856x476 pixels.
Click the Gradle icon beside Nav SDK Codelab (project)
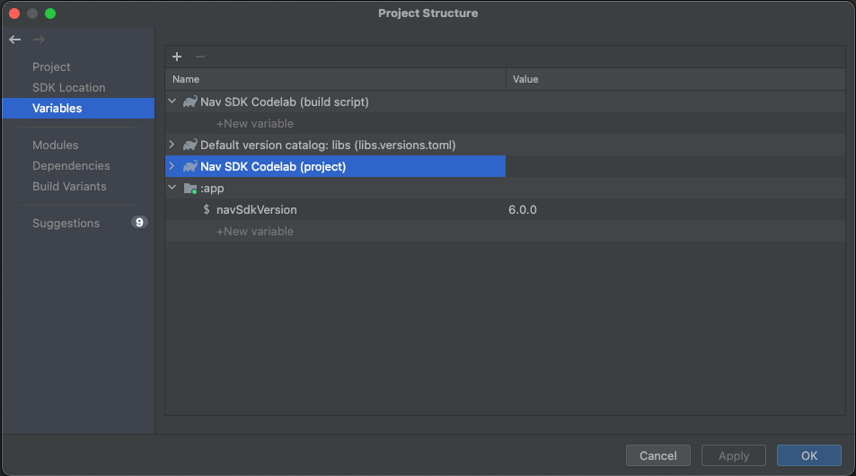click(x=189, y=167)
